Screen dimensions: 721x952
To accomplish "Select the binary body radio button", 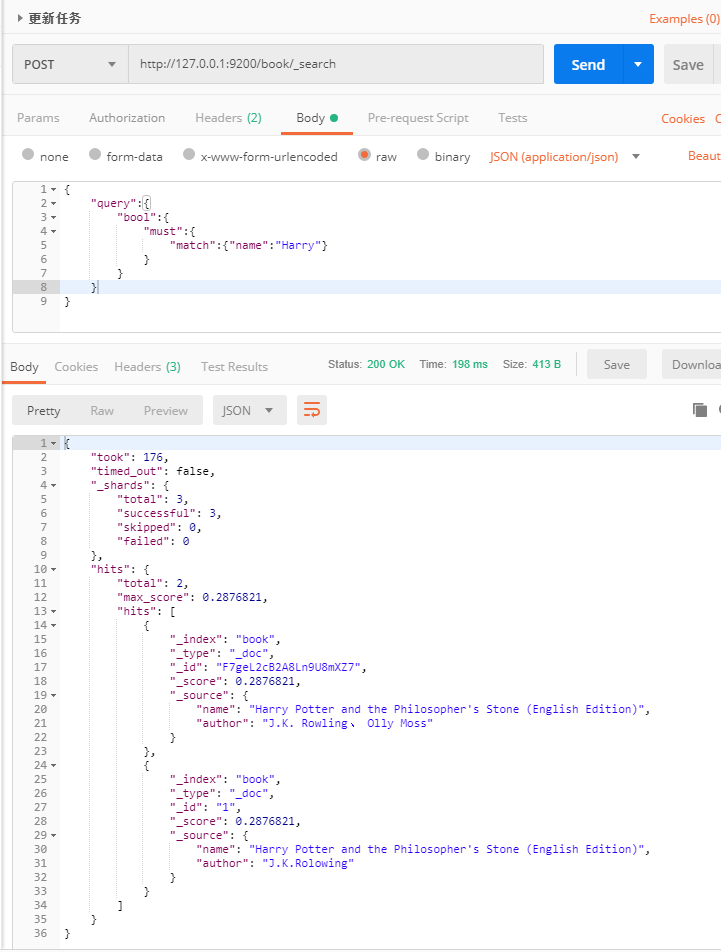I will click(x=423, y=154).
